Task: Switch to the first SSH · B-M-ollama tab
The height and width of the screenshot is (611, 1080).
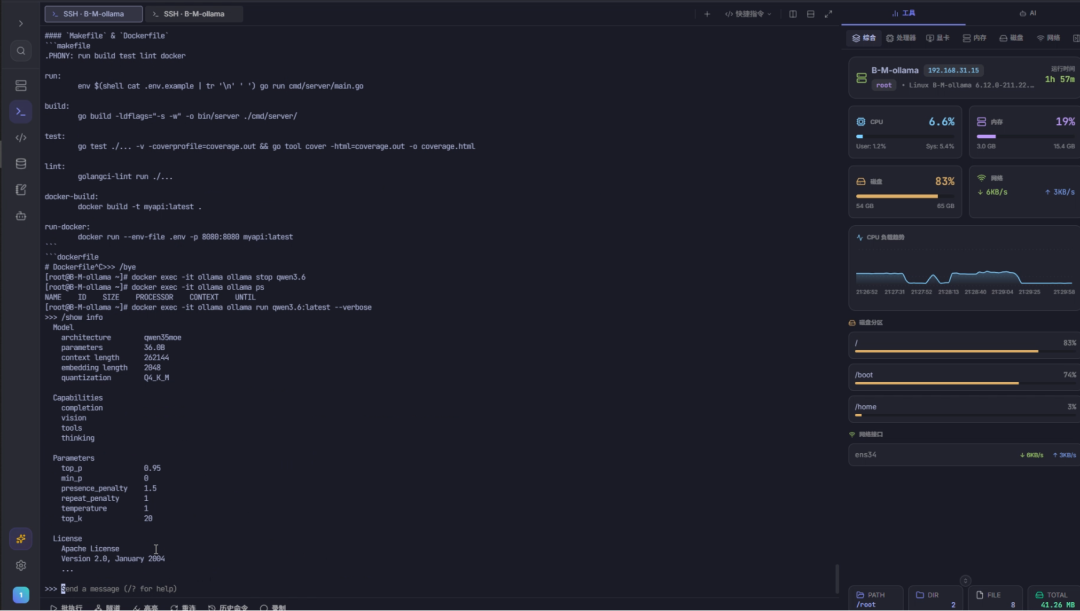Action: coord(94,14)
